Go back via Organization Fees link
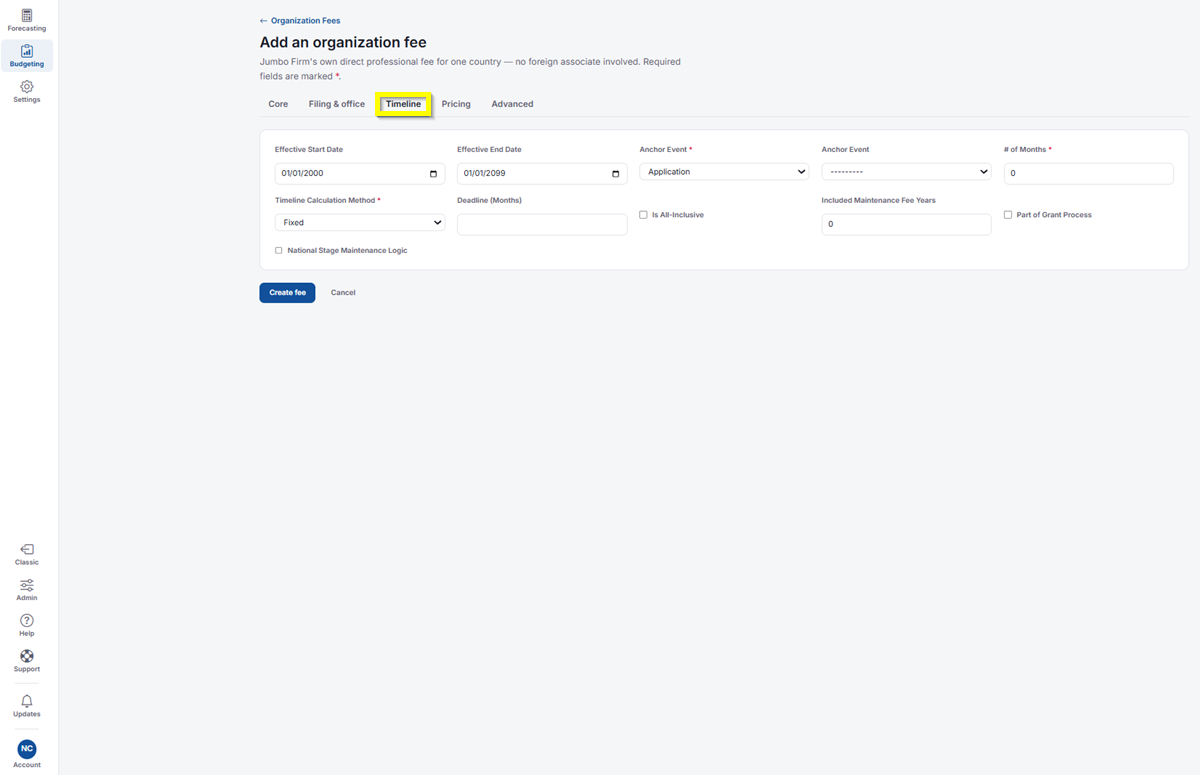Screen dimensions: 1200x775 tap(300, 21)
